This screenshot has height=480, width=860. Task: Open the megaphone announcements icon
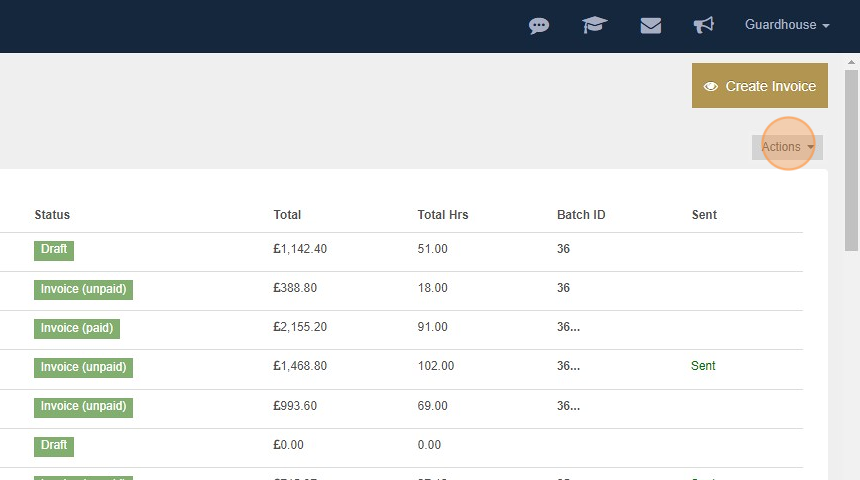coord(704,25)
